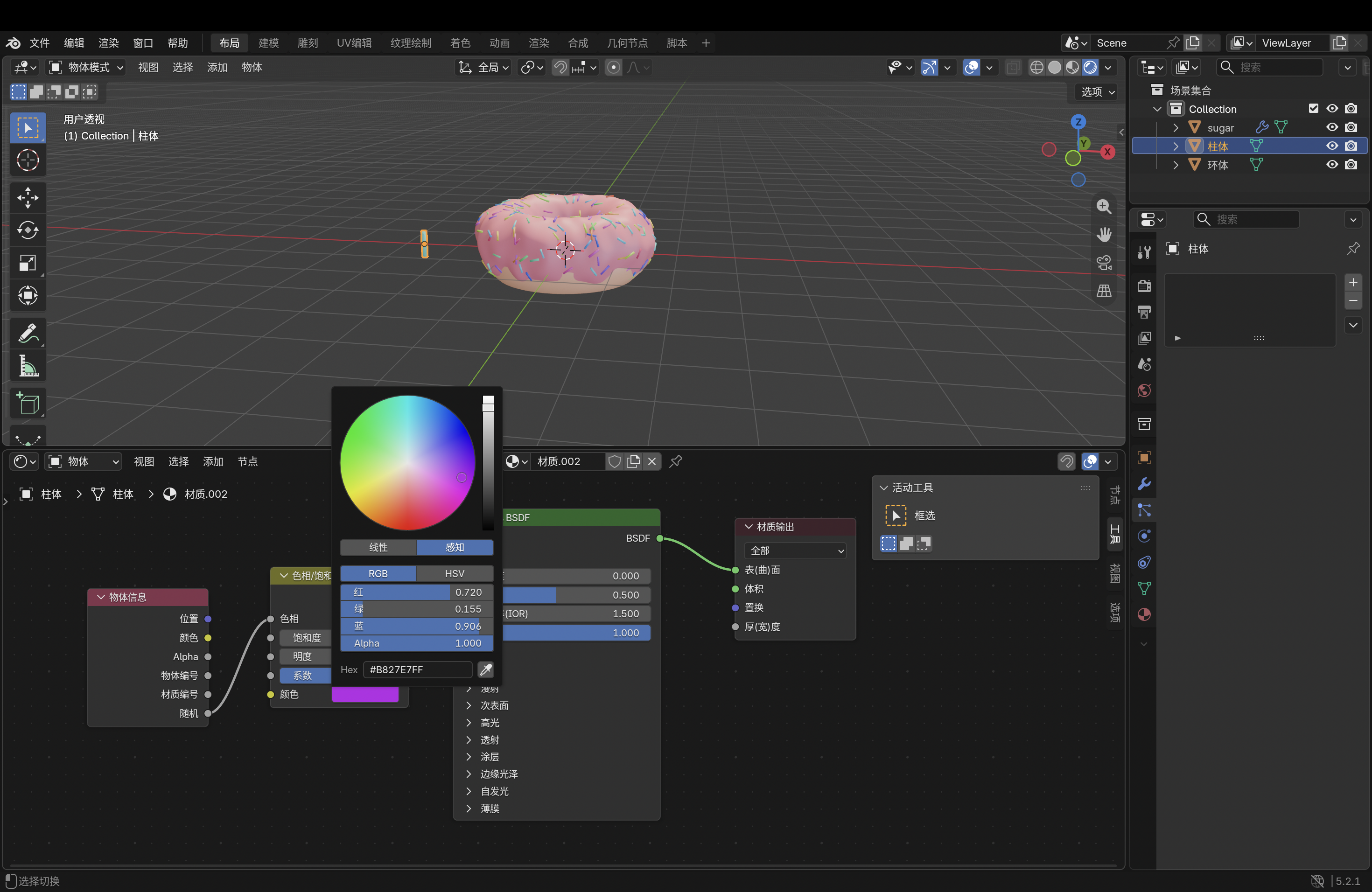Open the Output properties tab icon
The height and width of the screenshot is (892, 1372).
[x=1144, y=312]
